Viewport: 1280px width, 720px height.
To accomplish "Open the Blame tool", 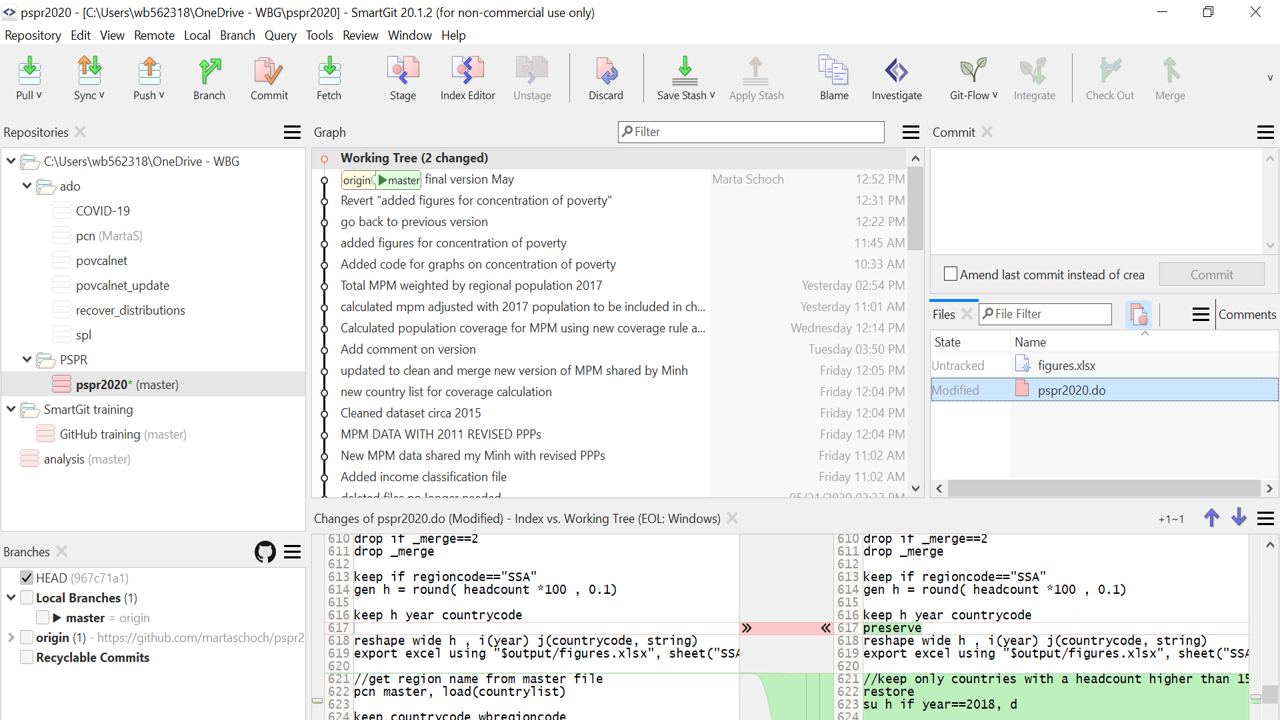I will [x=834, y=78].
